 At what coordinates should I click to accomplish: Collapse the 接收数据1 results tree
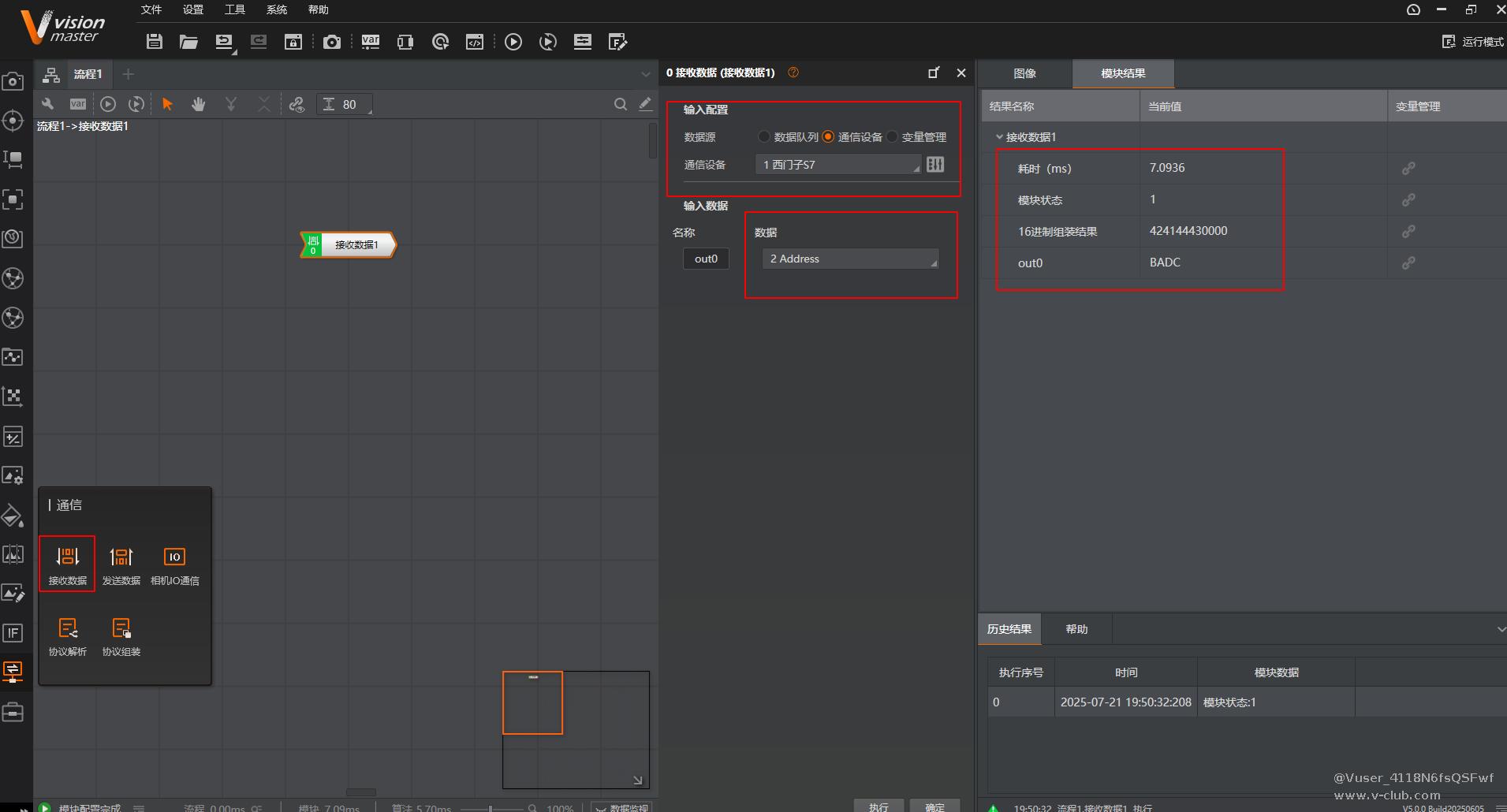(999, 136)
